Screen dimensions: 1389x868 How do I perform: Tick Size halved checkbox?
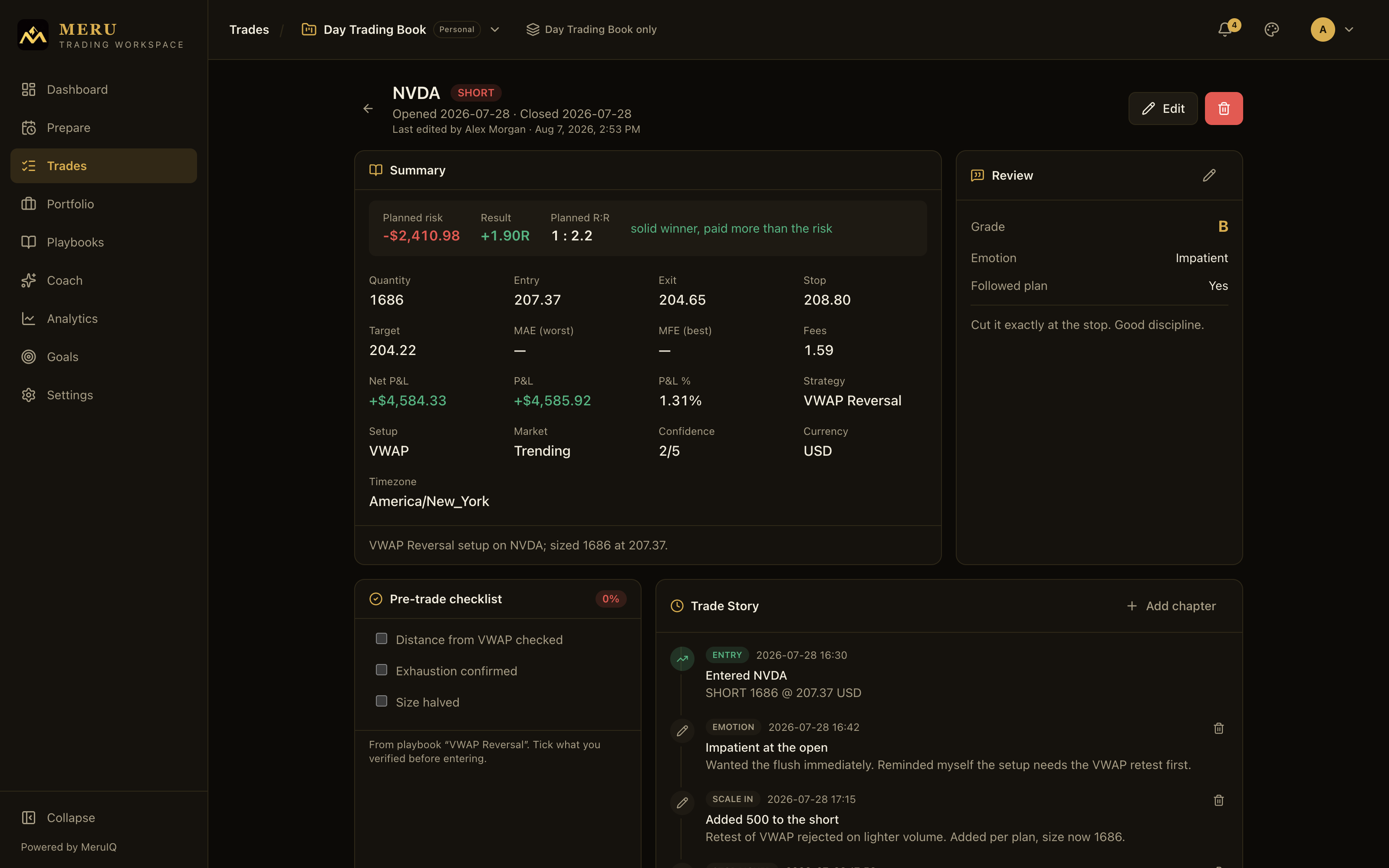[381, 701]
